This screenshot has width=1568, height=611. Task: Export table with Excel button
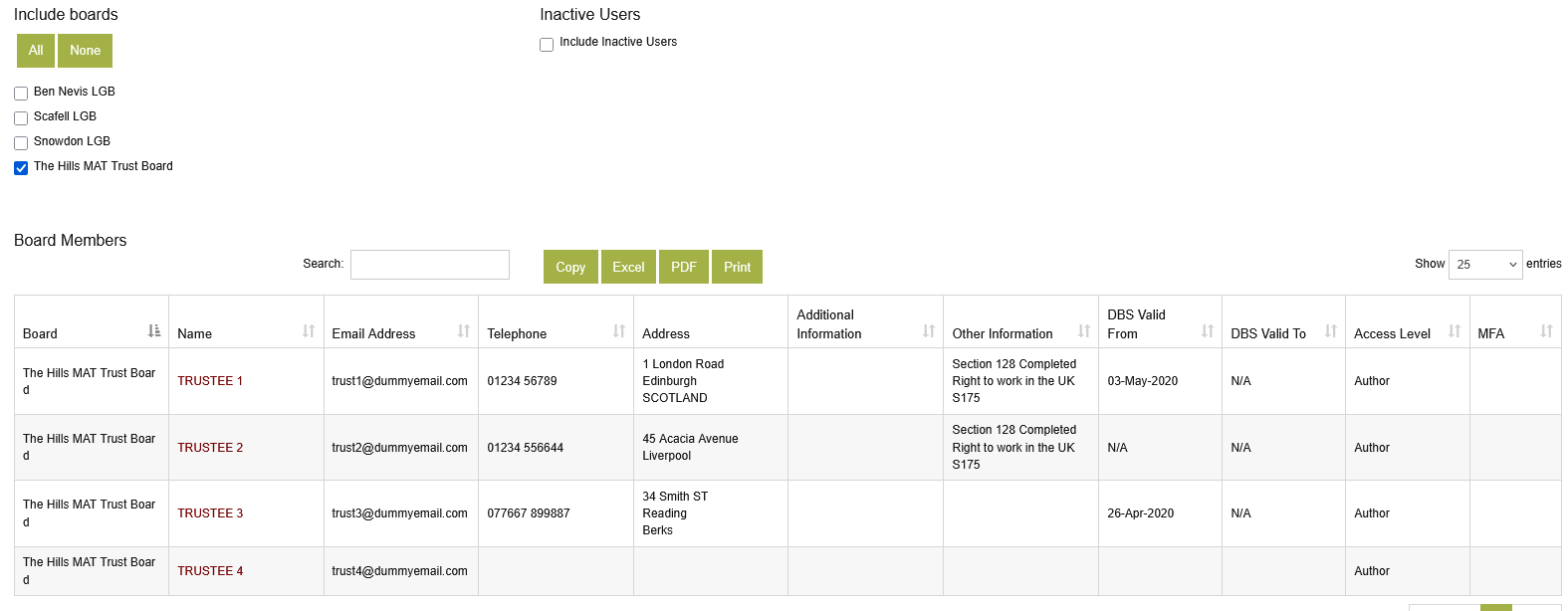pos(628,267)
